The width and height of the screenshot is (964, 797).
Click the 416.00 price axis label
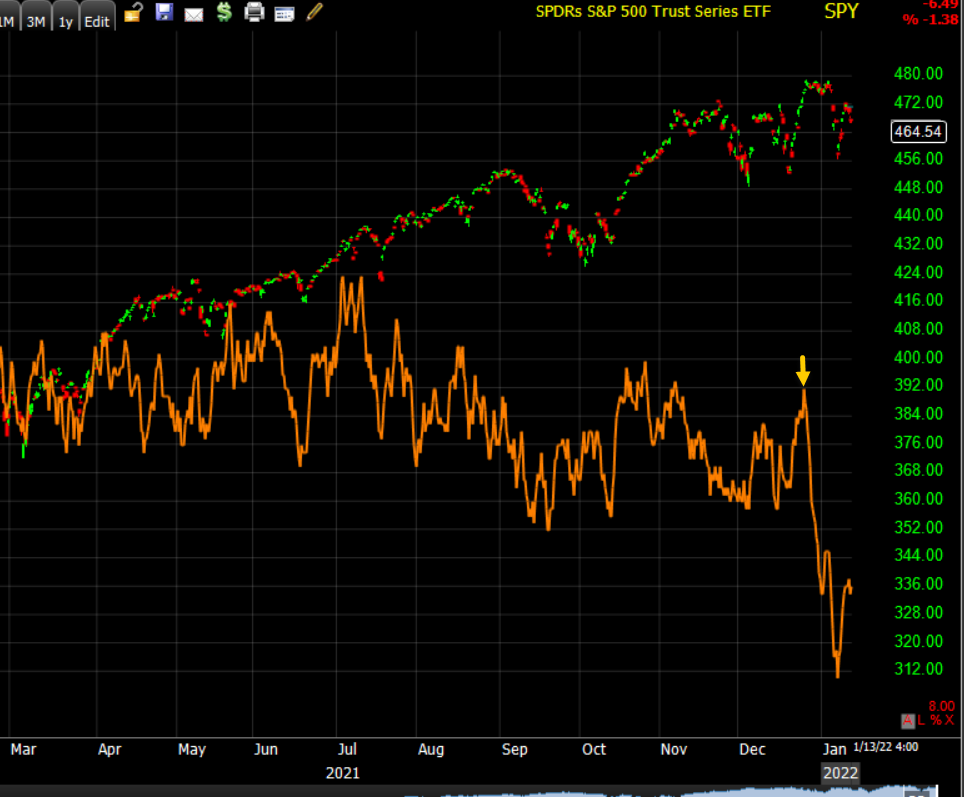[919, 300]
